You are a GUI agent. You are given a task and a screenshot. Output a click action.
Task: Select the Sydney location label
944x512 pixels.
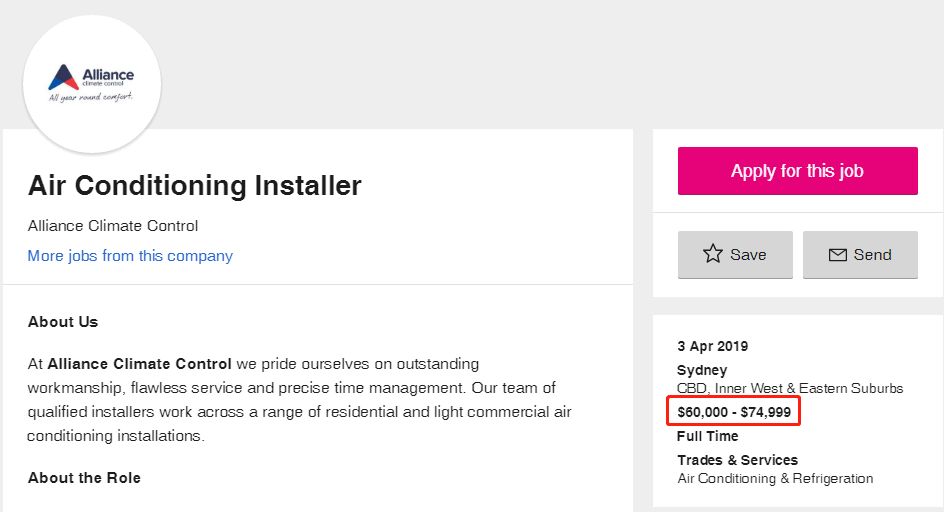click(x=702, y=370)
